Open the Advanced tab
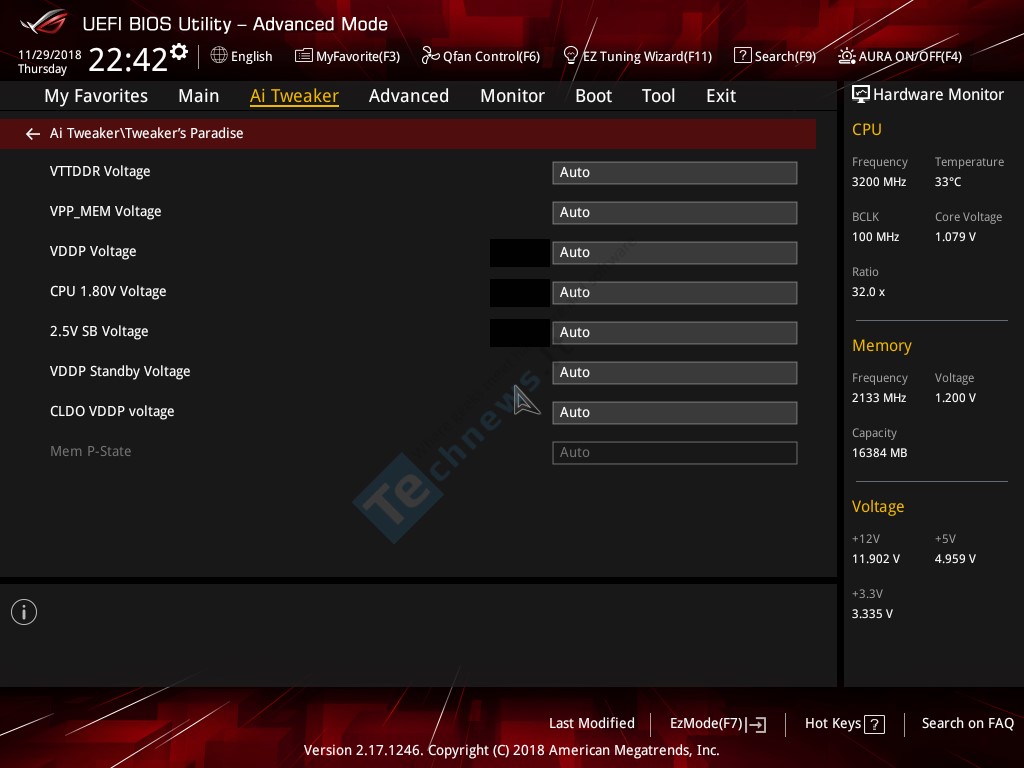The width and height of the screenshot is (1024, 768). 409,96
